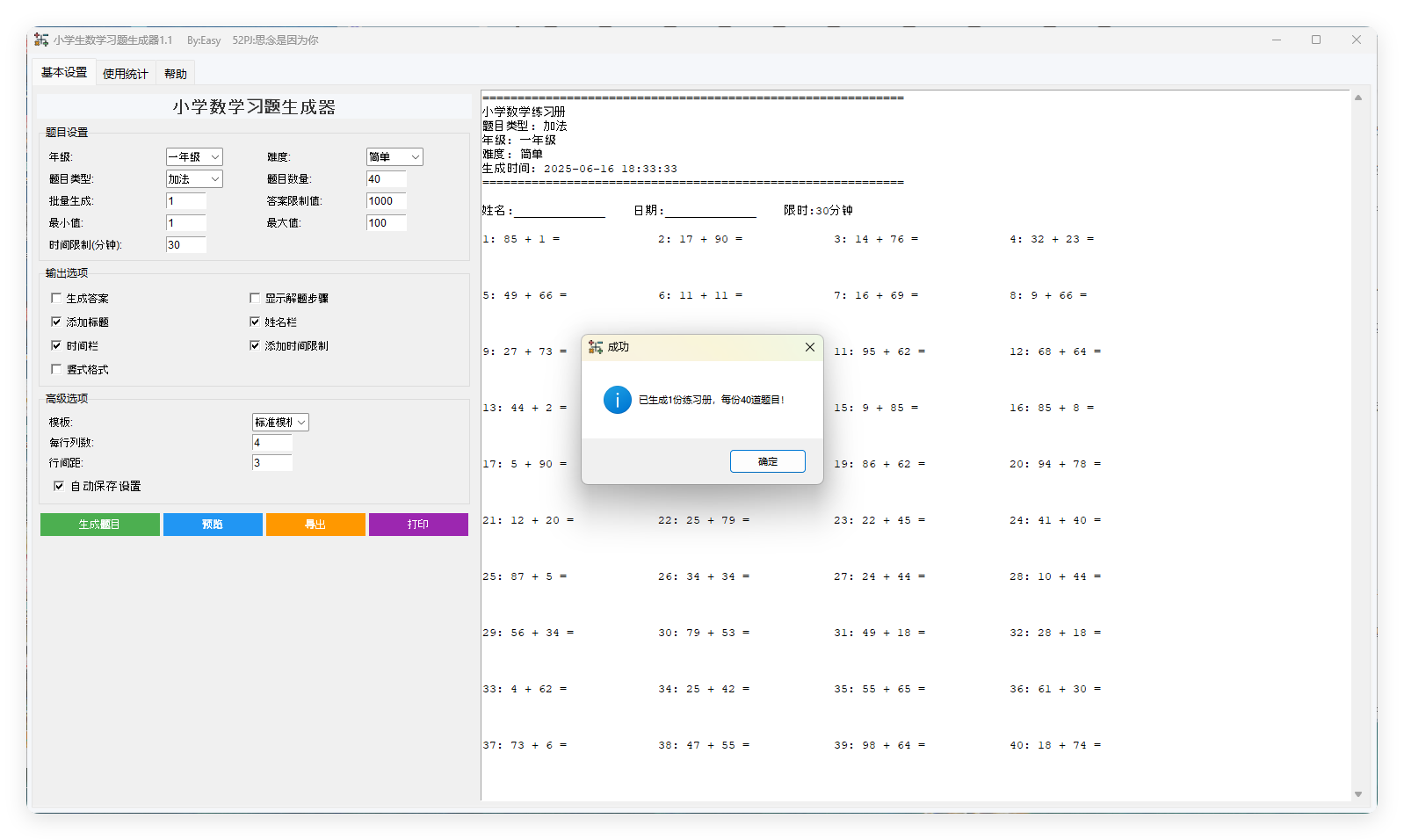
Task: Open the 难度 difficulty dropdown
Action: pyautogui.click(x=394, y=157)
